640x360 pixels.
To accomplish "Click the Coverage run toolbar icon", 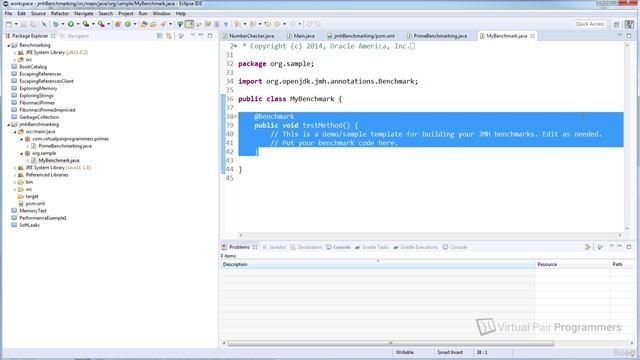I will 86,24.
